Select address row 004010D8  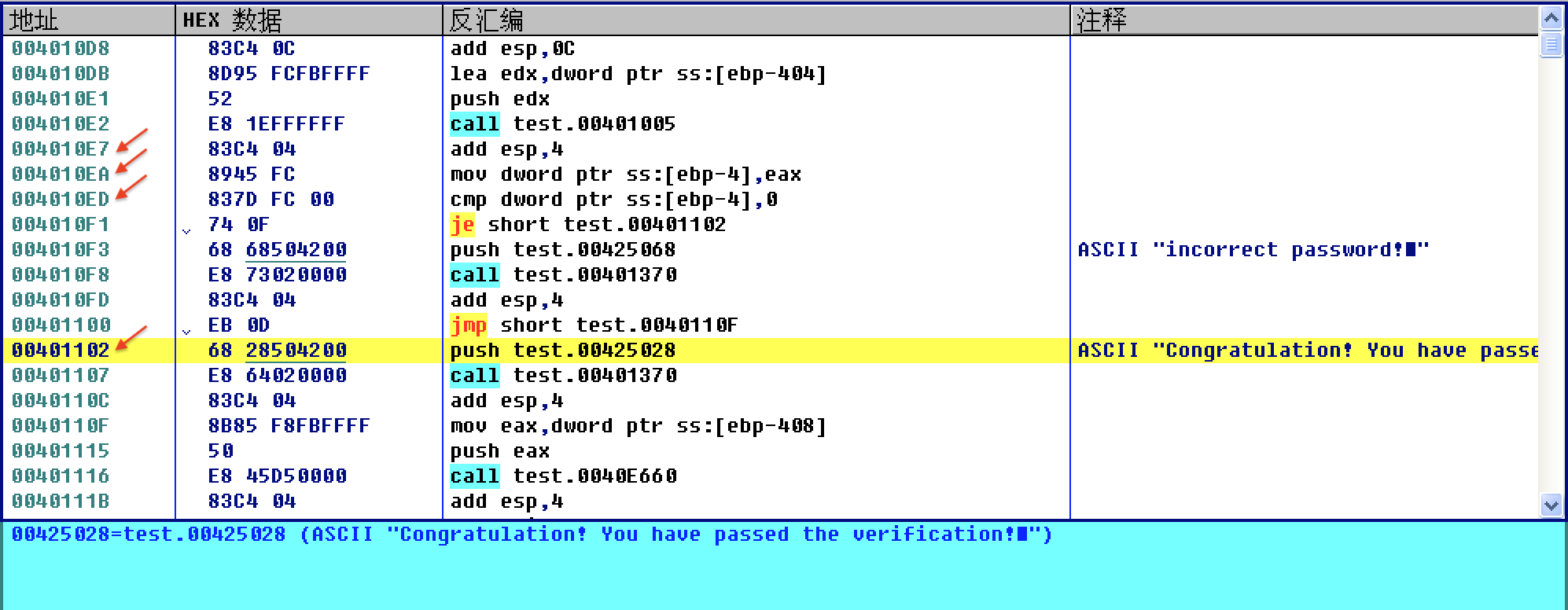tap(61, 49)
